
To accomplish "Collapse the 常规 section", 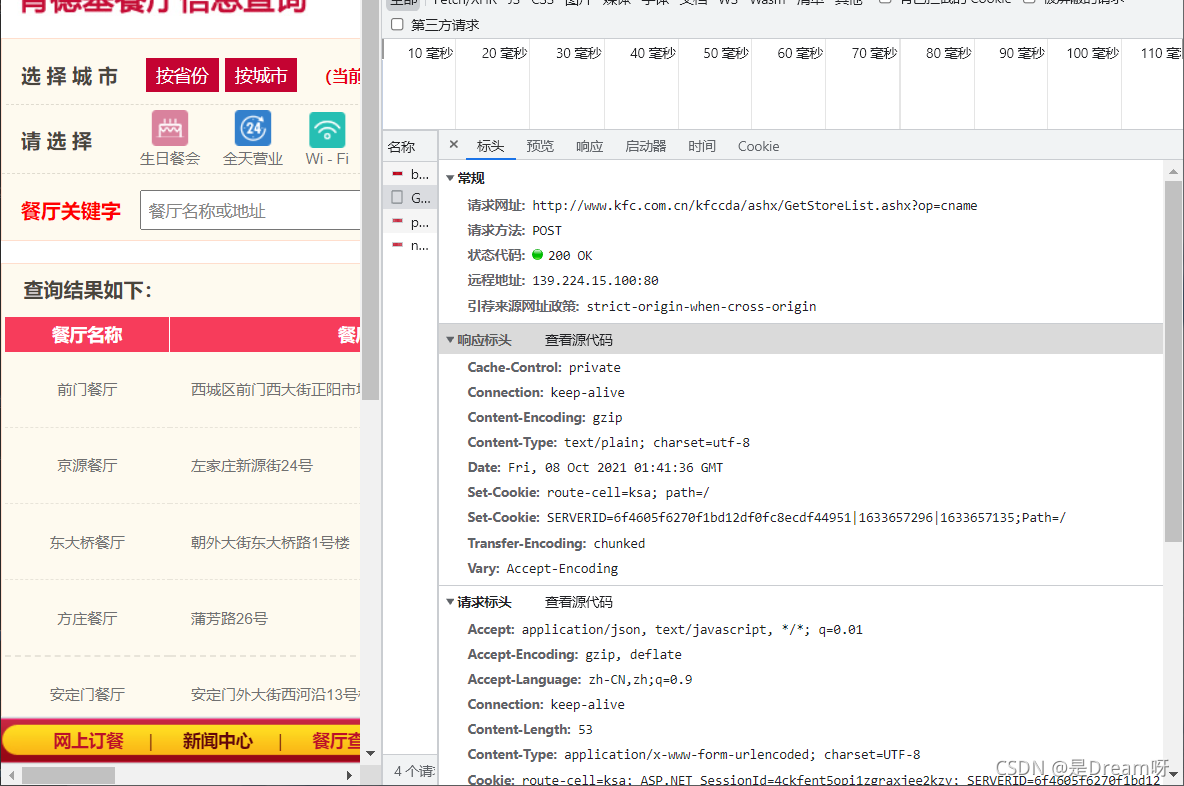I will point(450,178).
